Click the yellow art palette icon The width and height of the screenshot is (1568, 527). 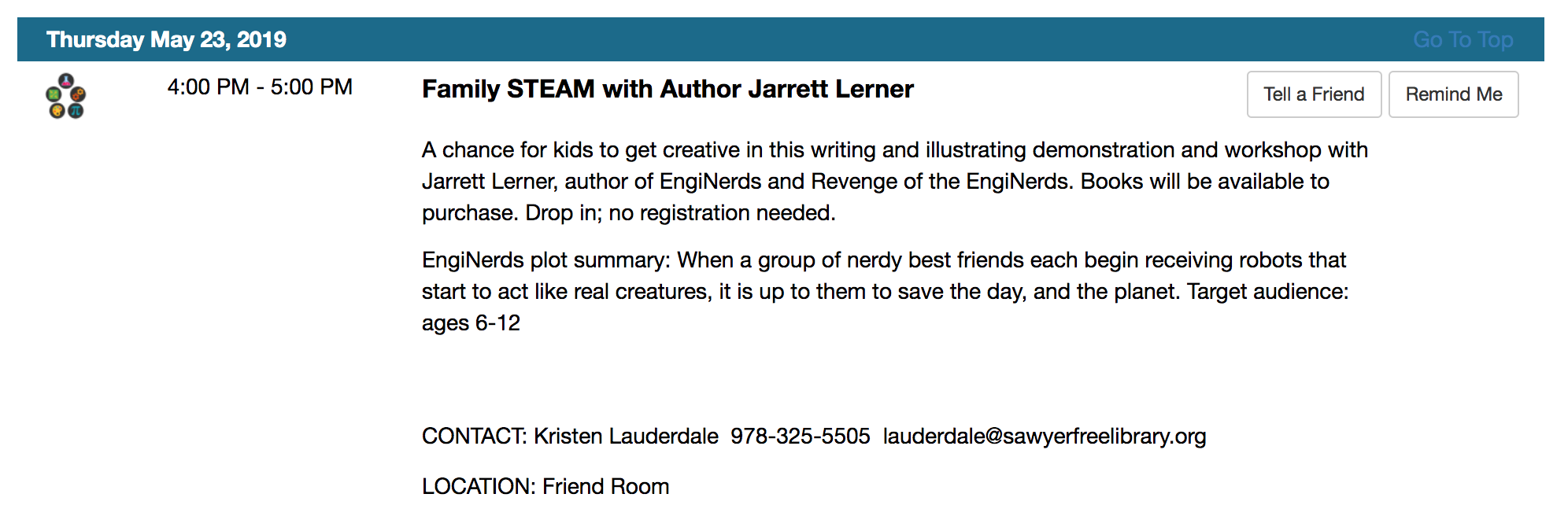[x=57, y=111]
